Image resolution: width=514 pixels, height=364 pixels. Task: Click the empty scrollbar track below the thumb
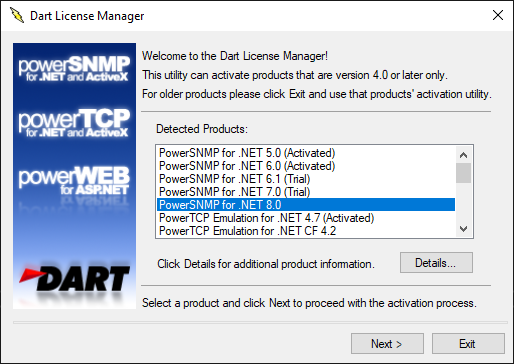(x=463, y=202)
